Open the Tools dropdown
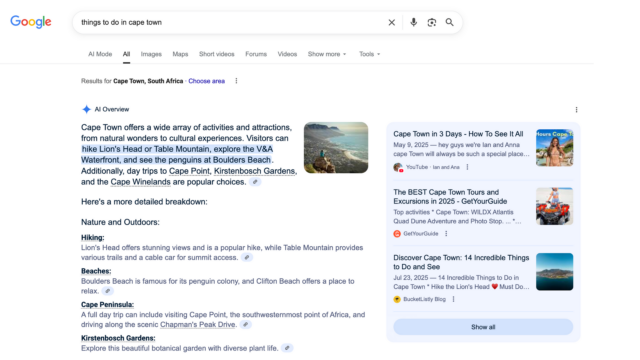640x360 pixels. [369, 54]
